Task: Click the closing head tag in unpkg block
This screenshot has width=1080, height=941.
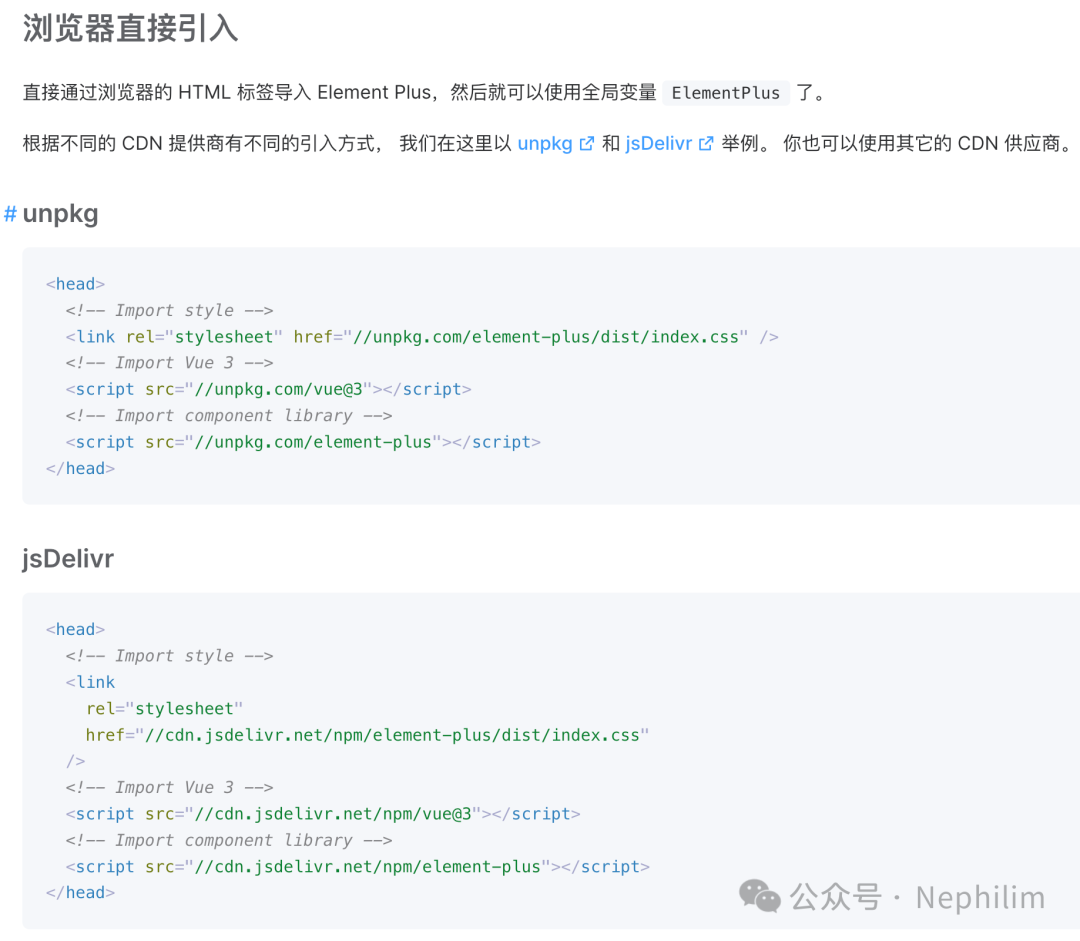Action: (x=81, y=468)
